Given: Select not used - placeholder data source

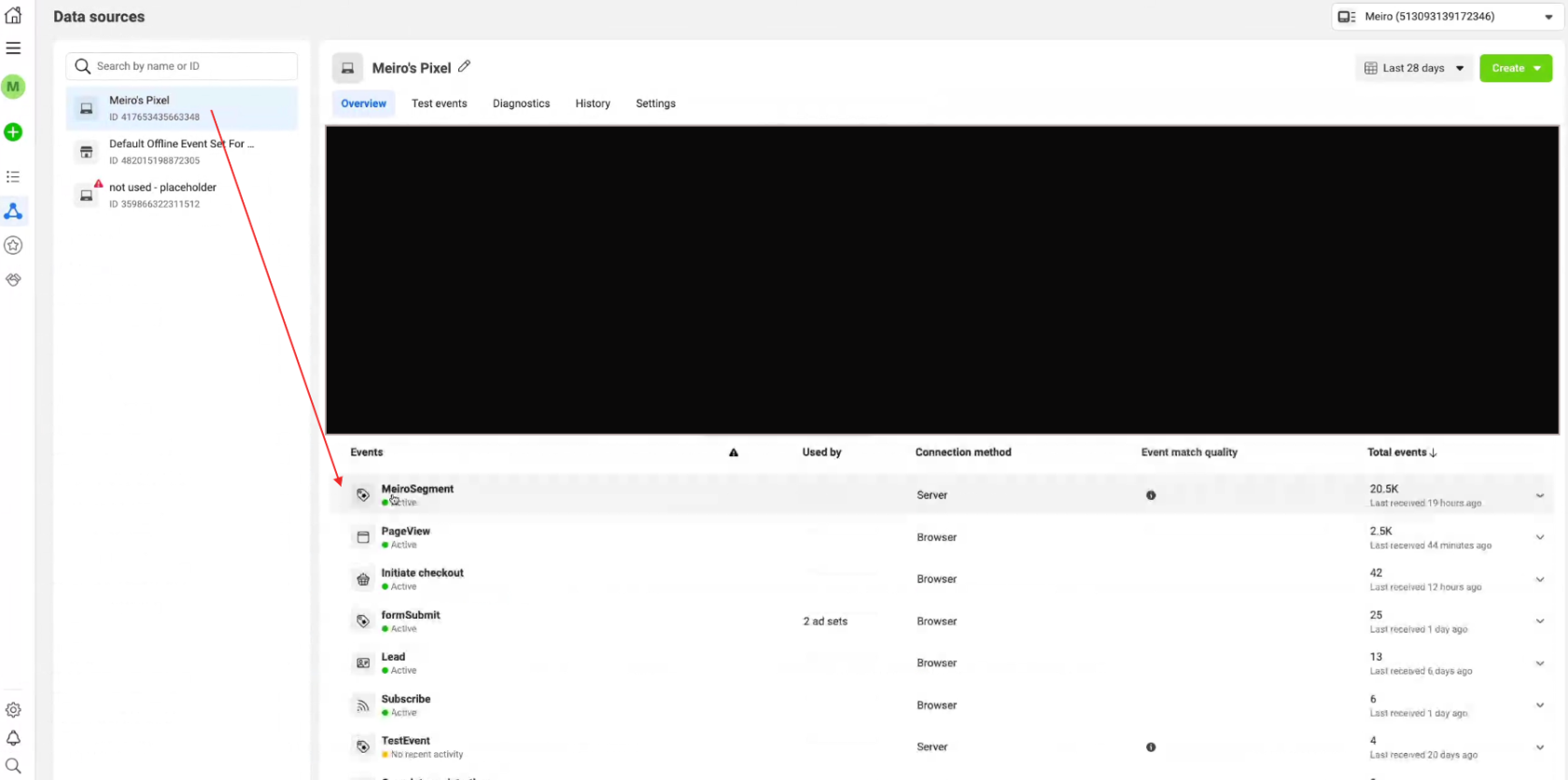Looking at the screenshot, I should click(182, 195).
